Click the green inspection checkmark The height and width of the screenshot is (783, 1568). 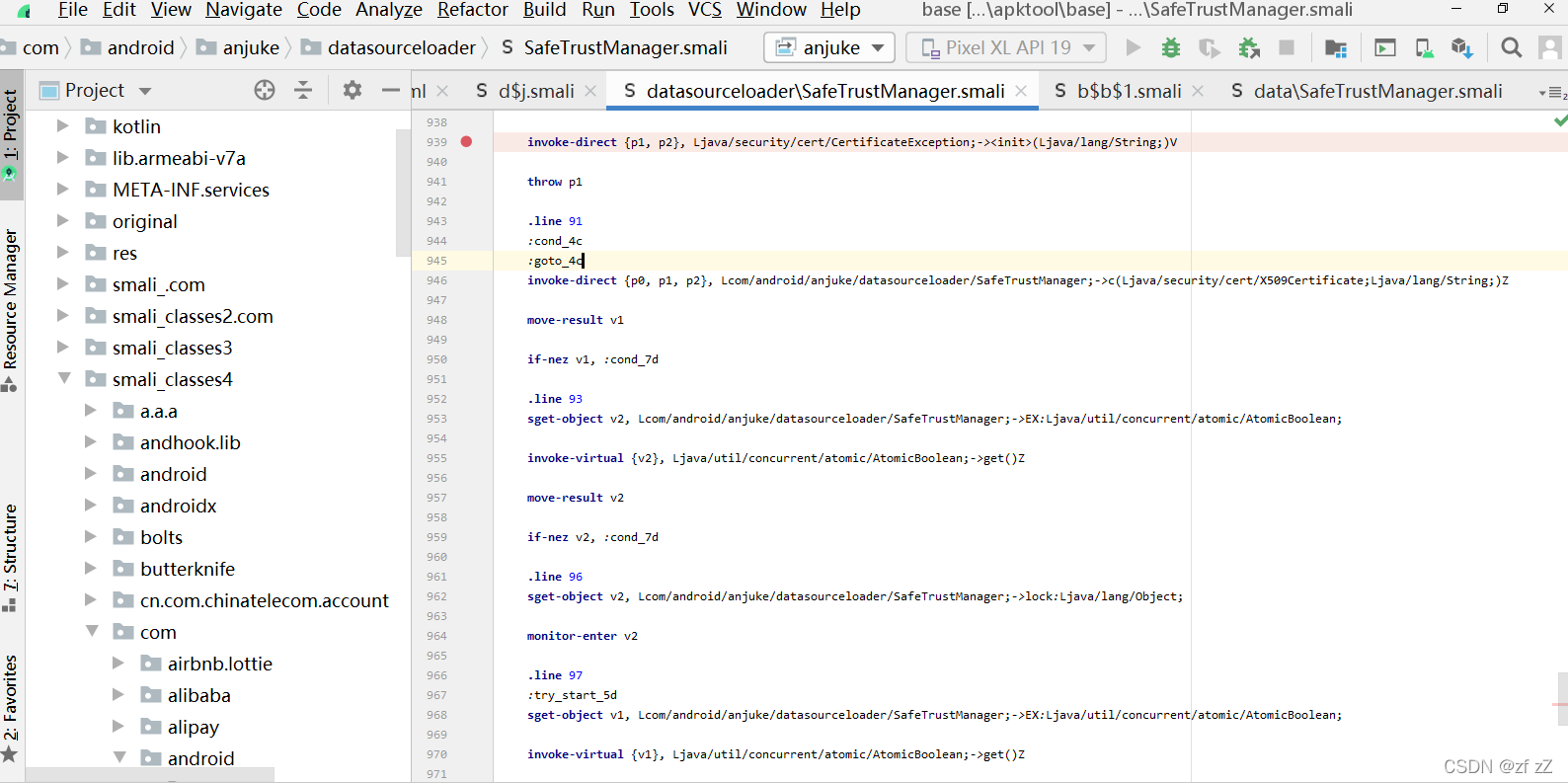1560,120
